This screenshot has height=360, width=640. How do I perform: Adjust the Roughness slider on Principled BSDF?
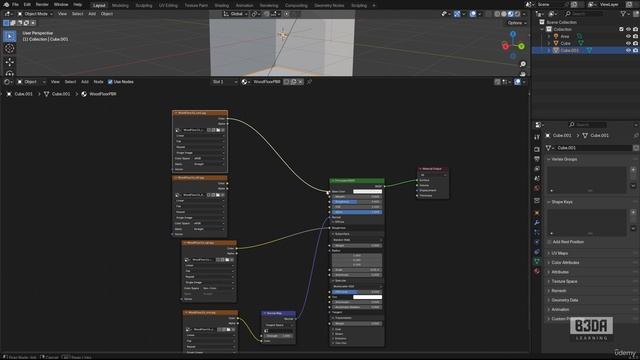(357, 202)
